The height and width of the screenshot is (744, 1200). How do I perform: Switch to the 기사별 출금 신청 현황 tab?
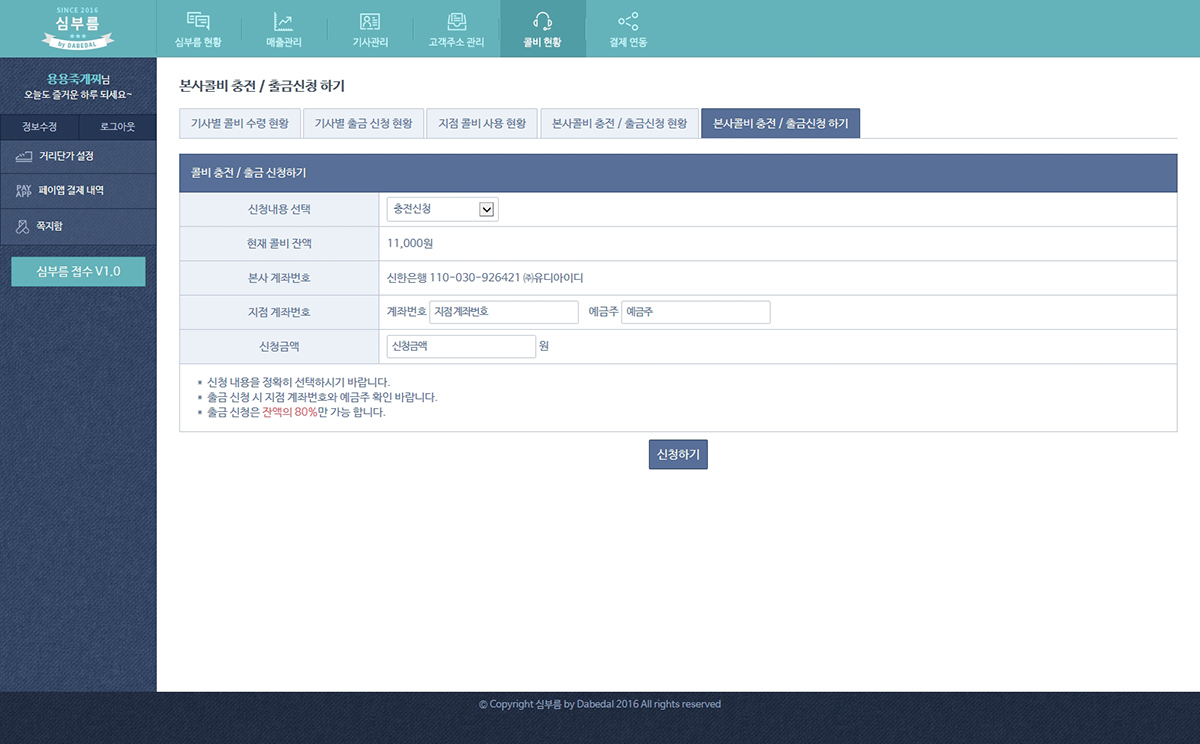point(363,123)
